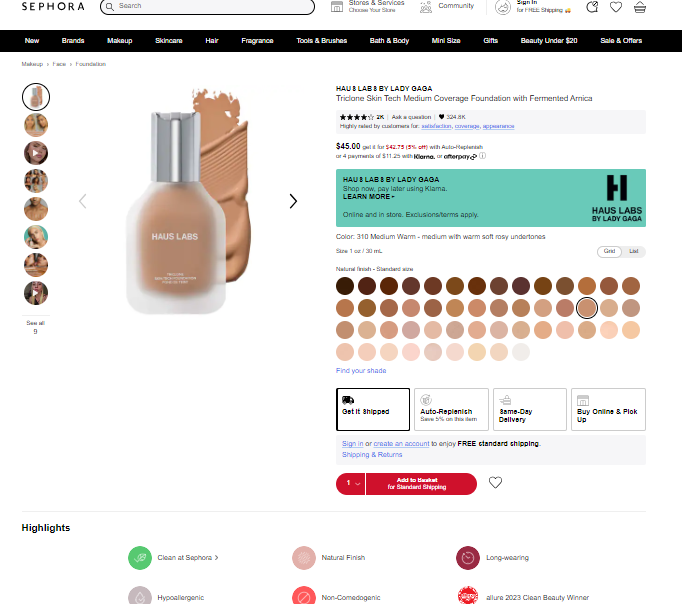682x604 pixels.
Task: Switch shade view to Grid
Action: pos(609,251)
